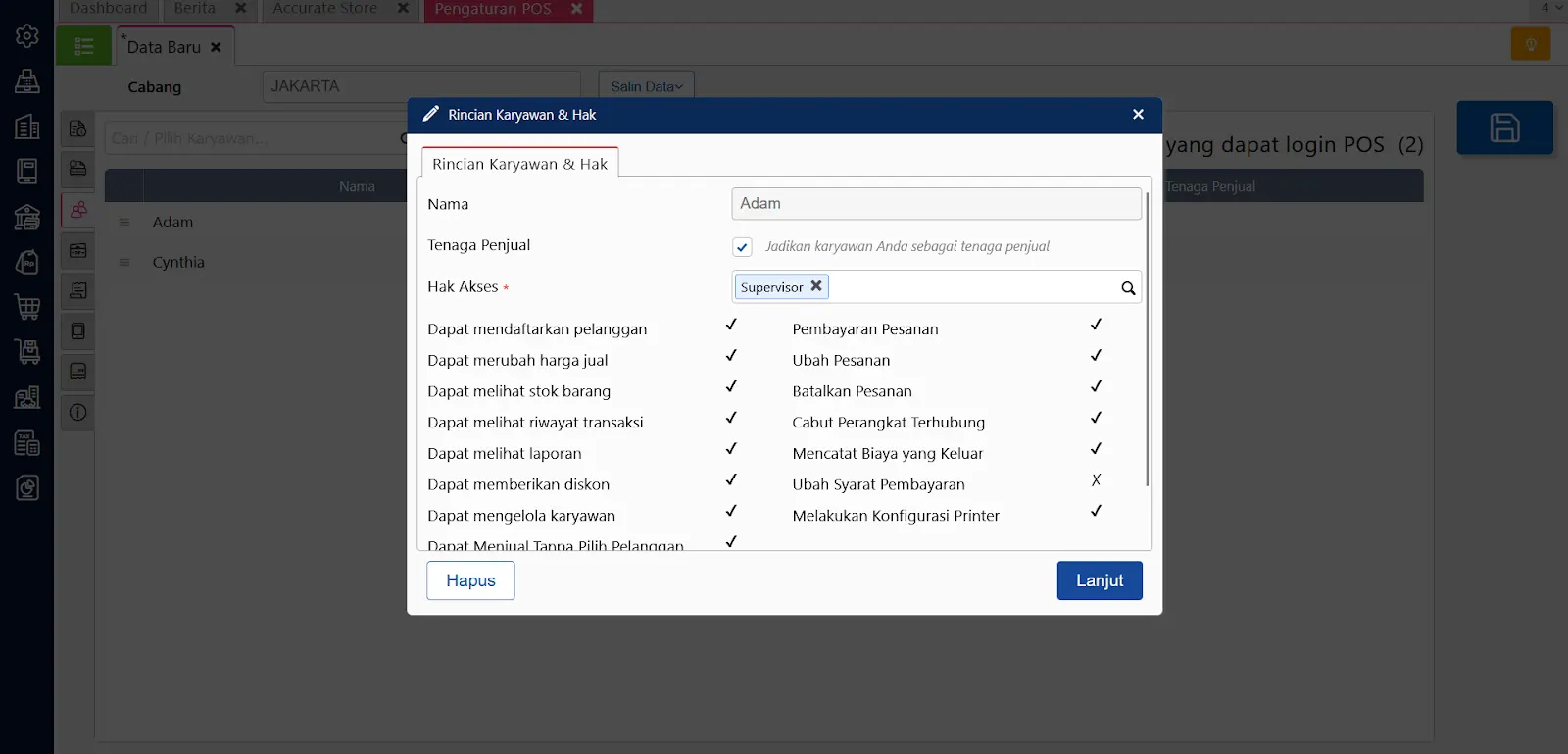This screenshot has width=1568, height=754.
Task: Toggle Dapat memberikan diskon permission check
Action: 731,480
